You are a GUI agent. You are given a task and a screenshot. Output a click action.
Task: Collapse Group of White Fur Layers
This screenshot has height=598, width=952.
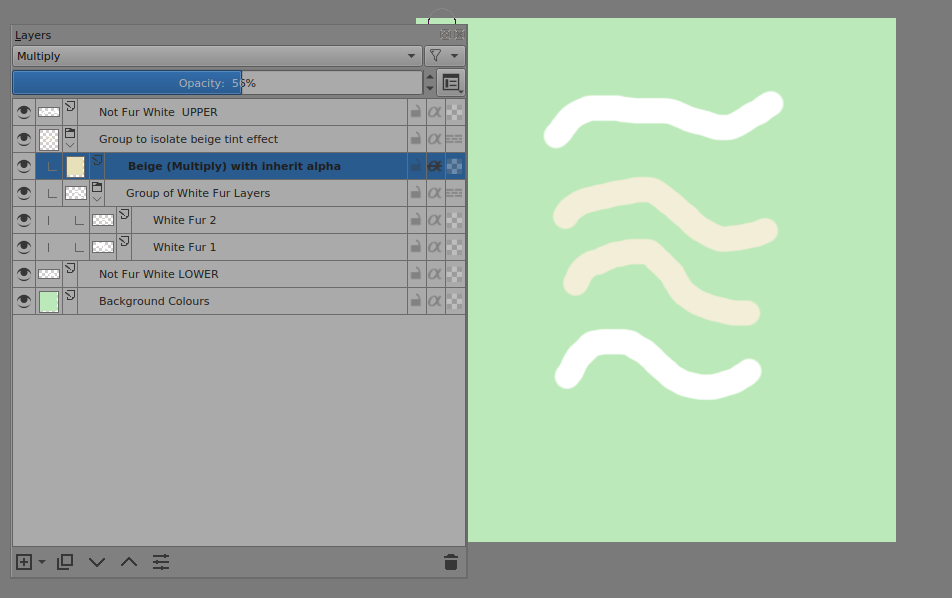(97, 199)
